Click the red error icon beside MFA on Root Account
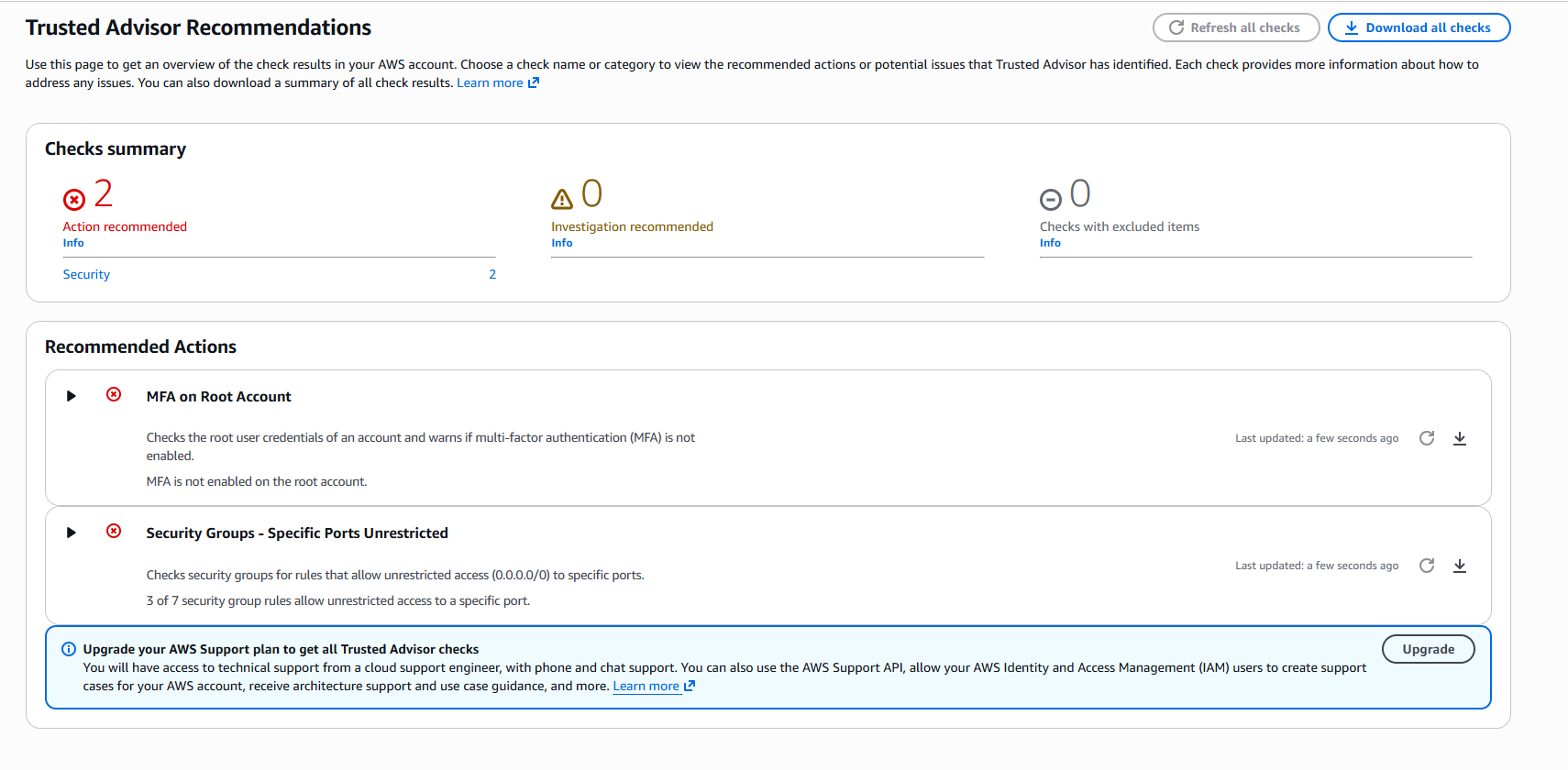The image size is (1568, 770). tap(114, 394)
